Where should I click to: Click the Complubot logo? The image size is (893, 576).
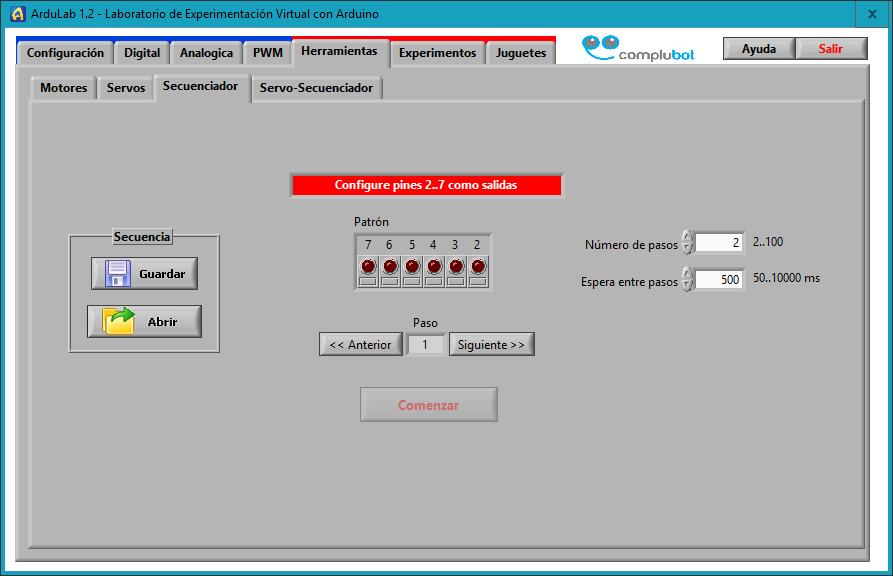(638, 50)
